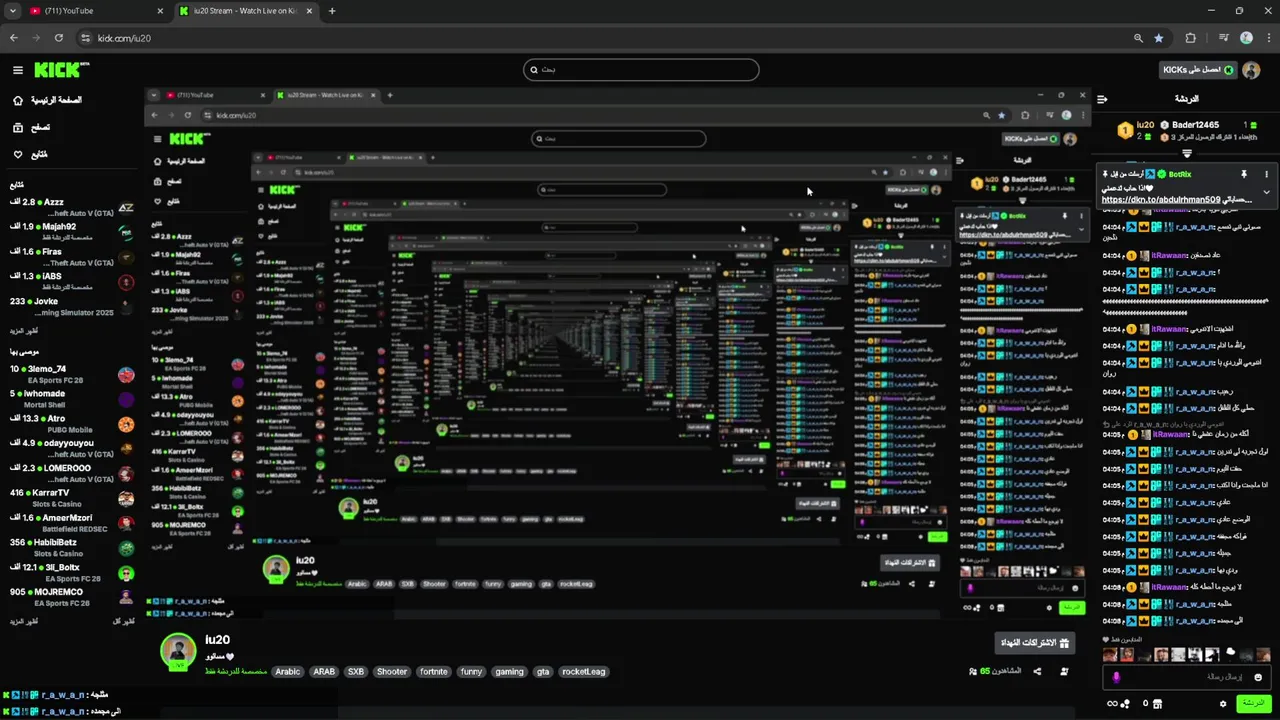Select the SXB stream tag

tap(355, 672)
